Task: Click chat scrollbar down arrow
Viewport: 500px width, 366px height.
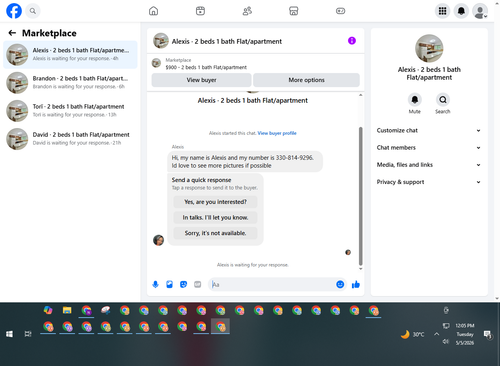Action: pyautogui.click(x=360, y=269)
